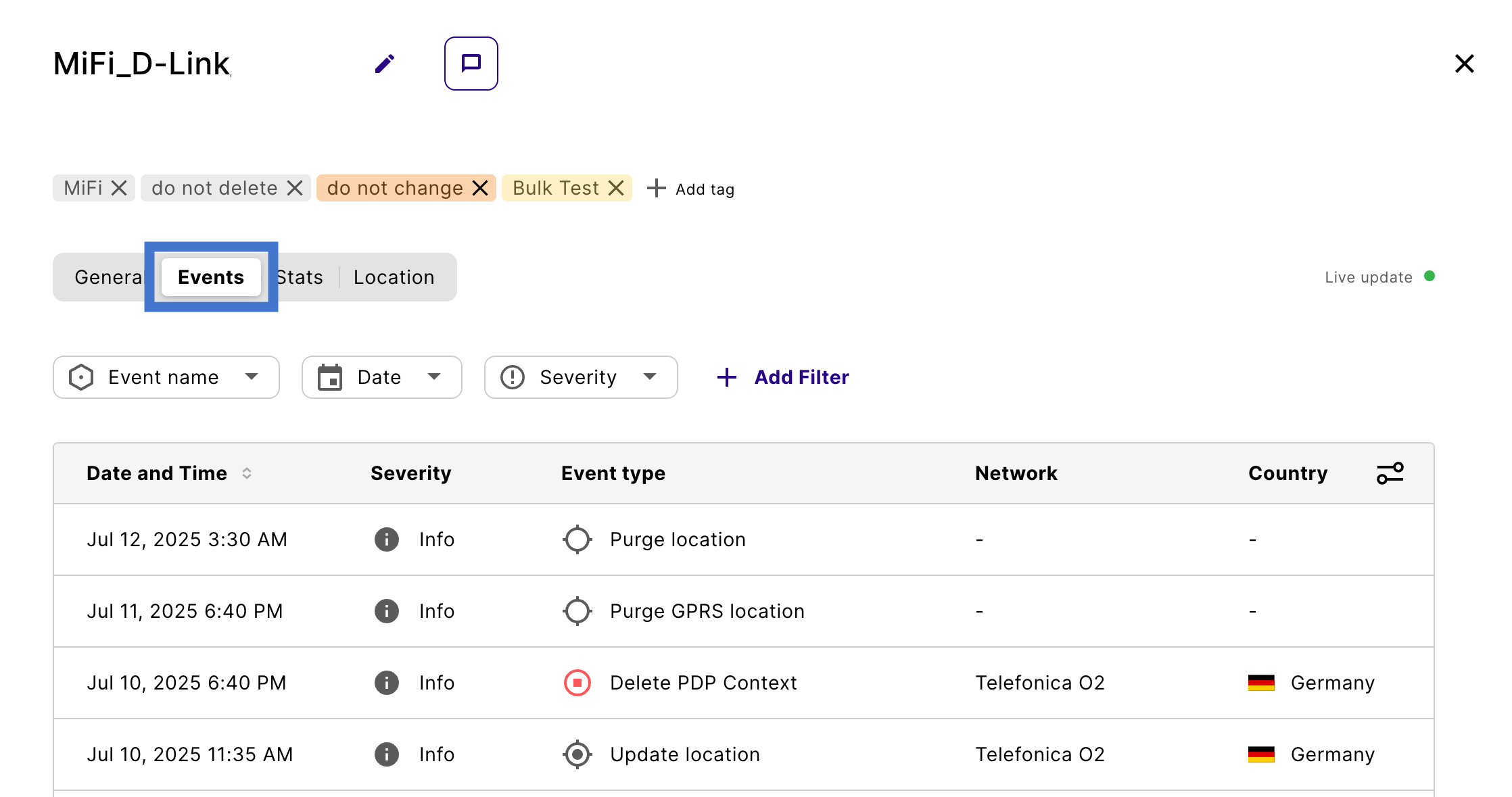The image size is (1512, 797).
Task: Click Info icon on Jul 12 row
Action: [386, 539]
